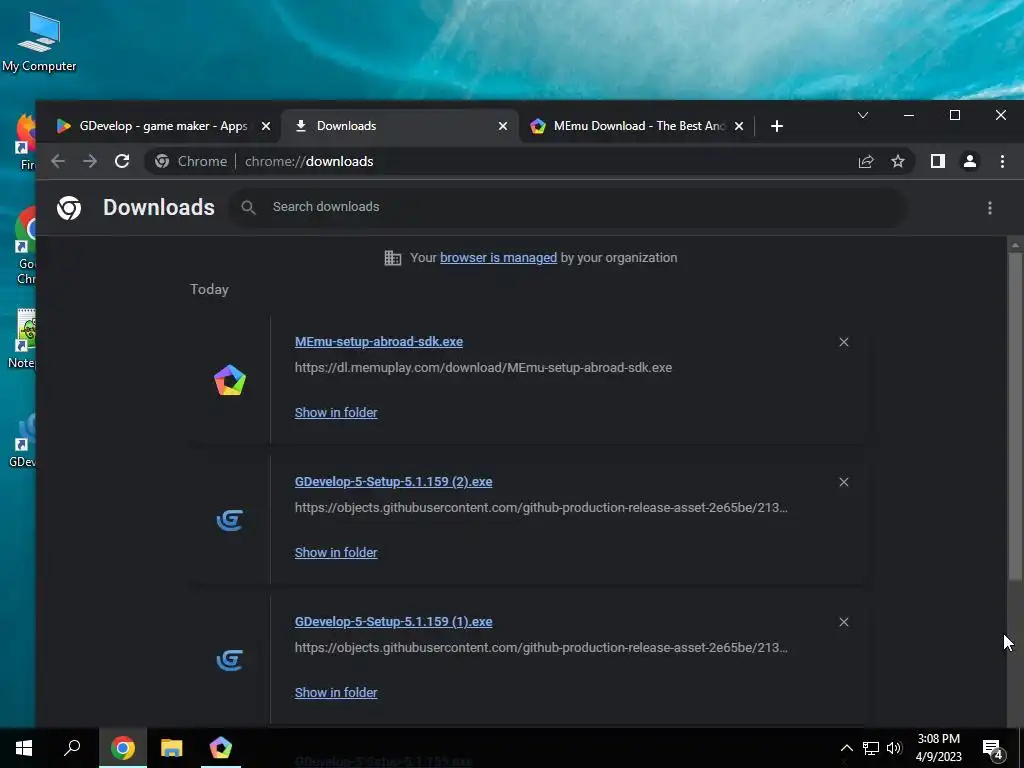This screenshot has width=1024, height=768.
Task: Open Downloads page more actions menu
Action: click(x=990, y=208)
